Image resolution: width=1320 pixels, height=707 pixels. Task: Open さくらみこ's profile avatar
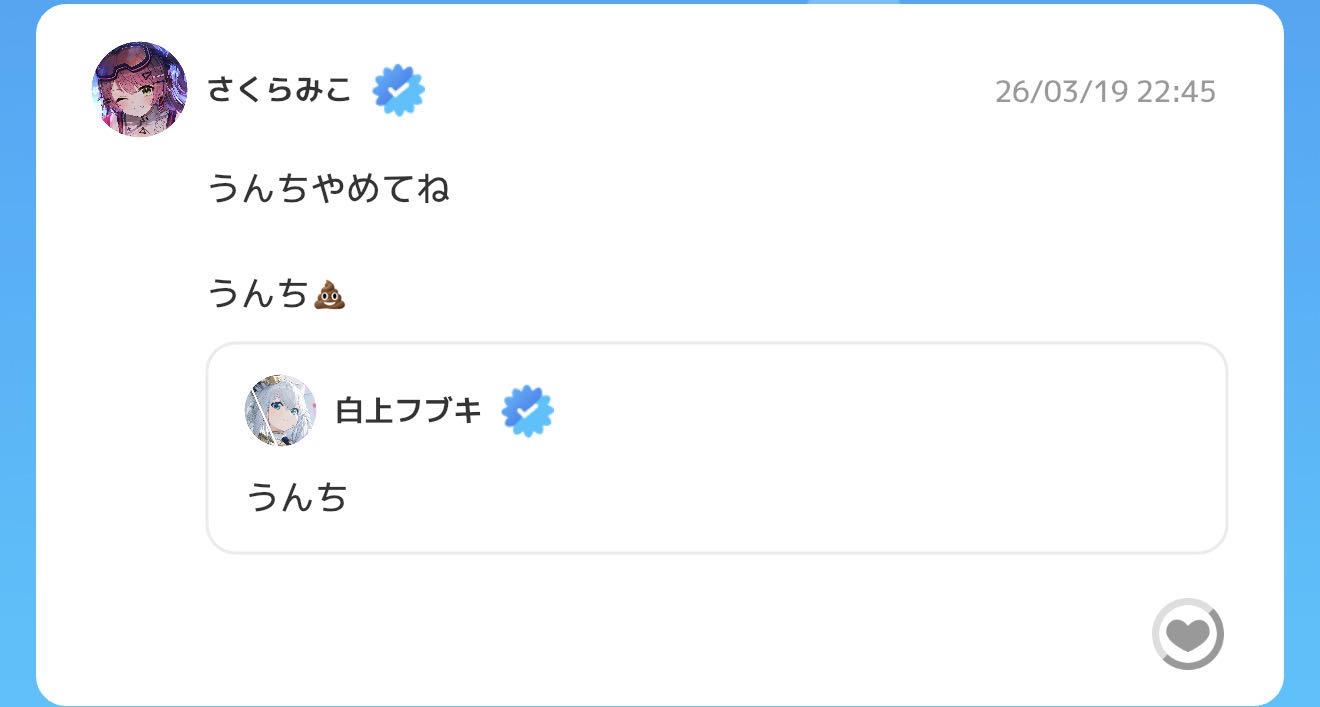[x=140, y=90]
